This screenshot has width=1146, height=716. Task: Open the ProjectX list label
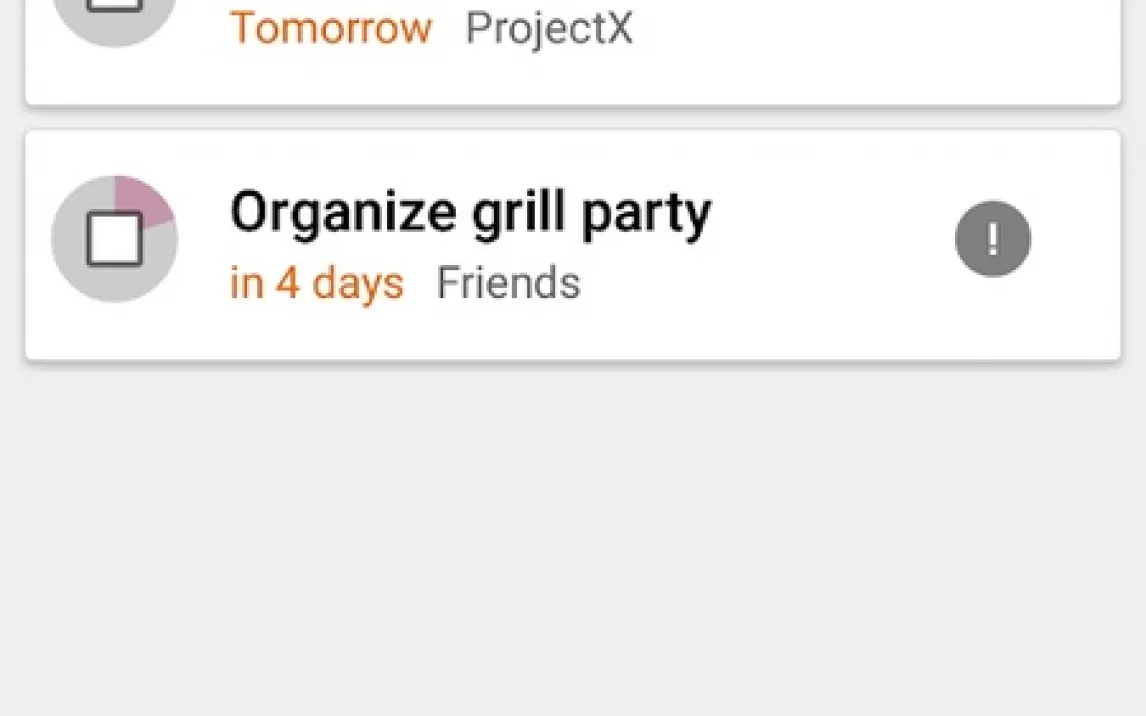click(549, 28)
